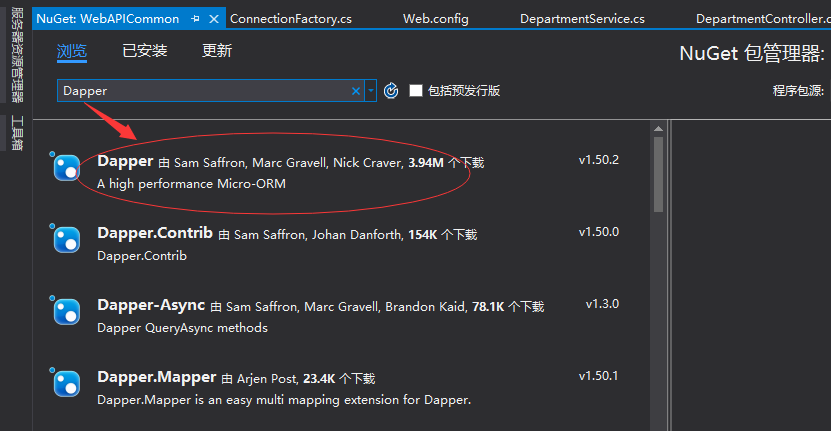The height and width of the screenshot is (431, 831).
Task: Open the DepartmentService.cs tab
Action: (582, 19)
